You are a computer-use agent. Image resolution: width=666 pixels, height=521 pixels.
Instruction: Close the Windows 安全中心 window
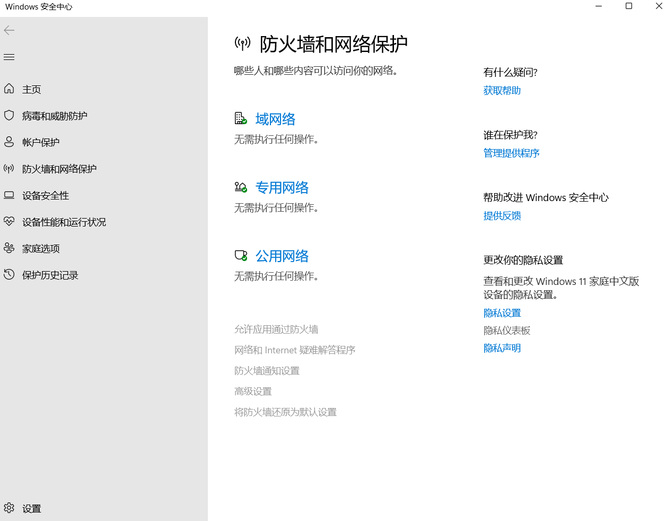click(x=658, y=6)
